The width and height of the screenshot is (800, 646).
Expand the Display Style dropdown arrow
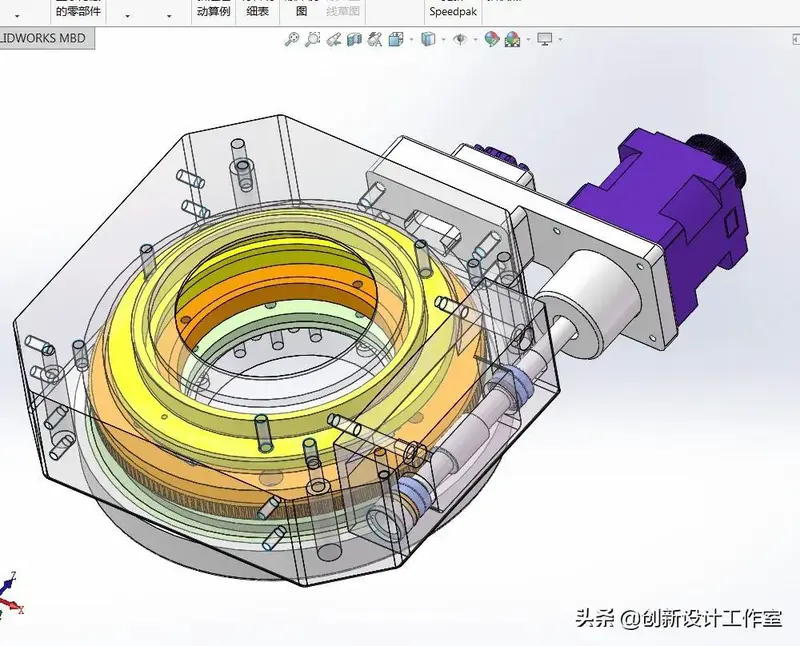pyautogui.click(x=443, y=40)
